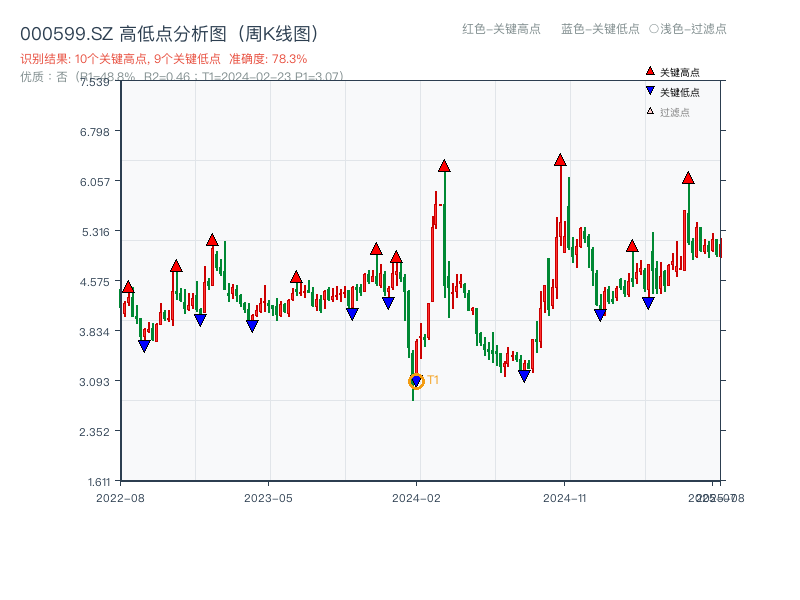Click the x-axis label 2024-02

coord(416,498)
